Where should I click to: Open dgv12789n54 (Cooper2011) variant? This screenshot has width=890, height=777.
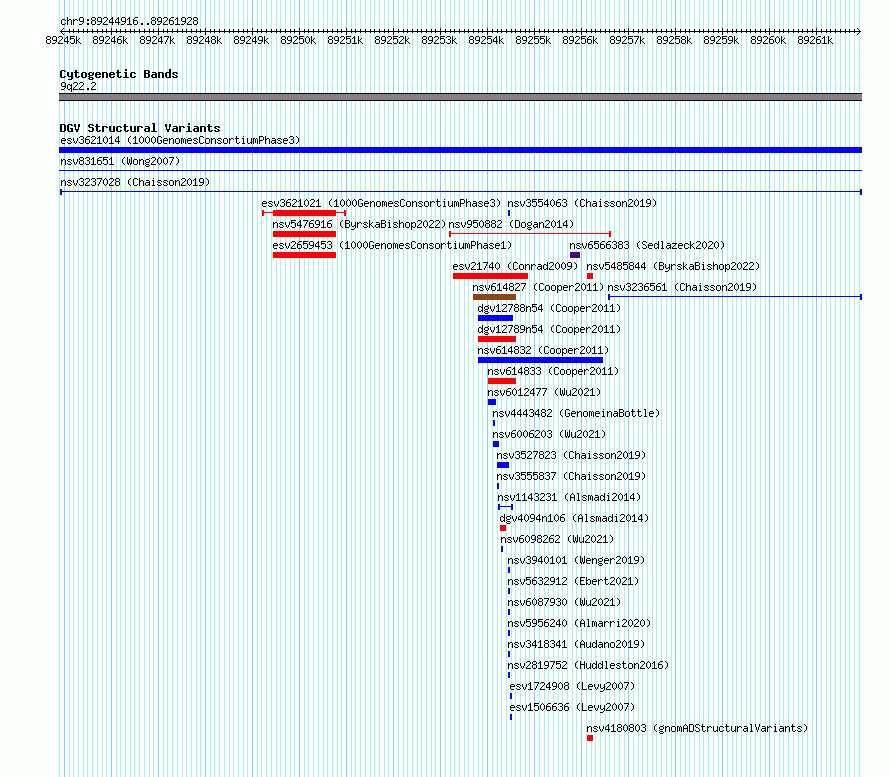point(549,329)
